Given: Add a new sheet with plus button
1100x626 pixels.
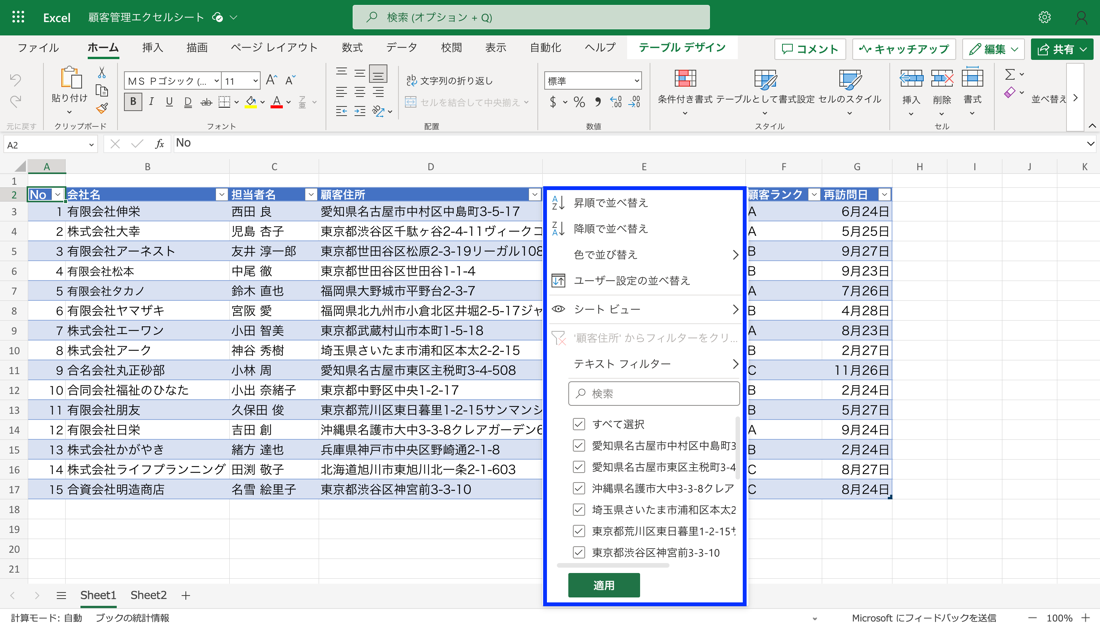Looking at the screenshot, I should [x=186, y=595].
